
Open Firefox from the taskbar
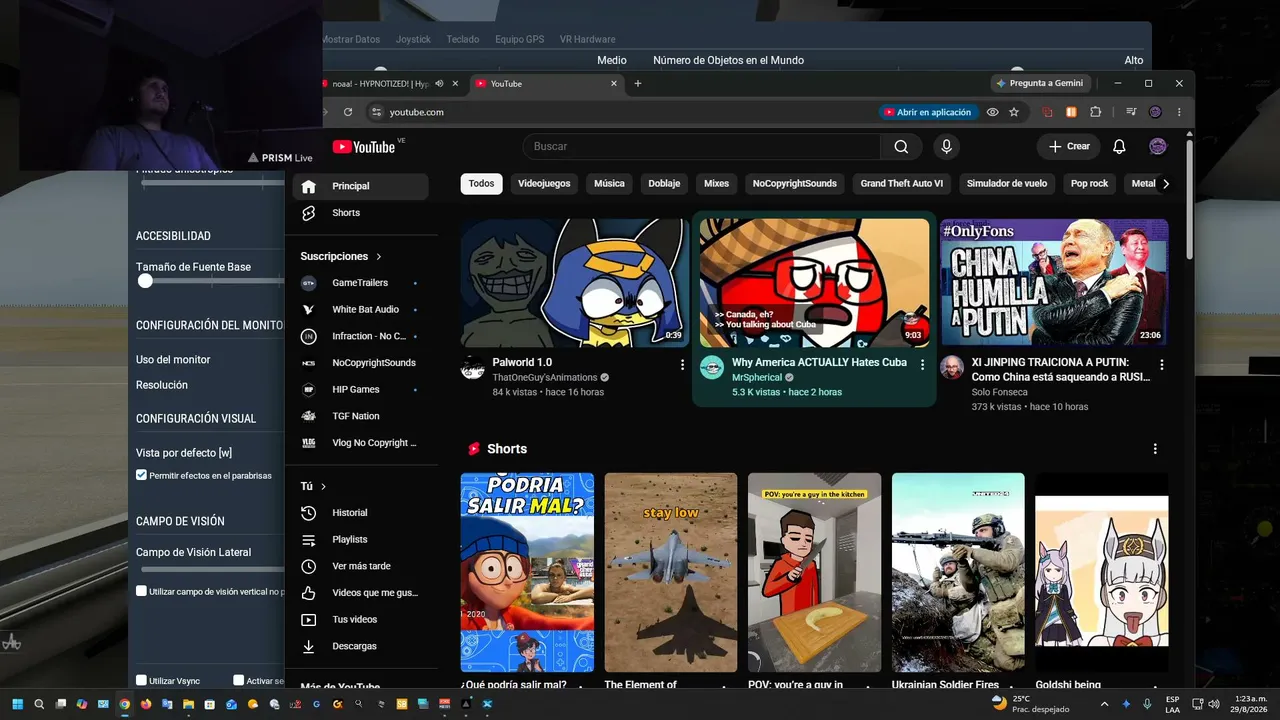[145, 704]
